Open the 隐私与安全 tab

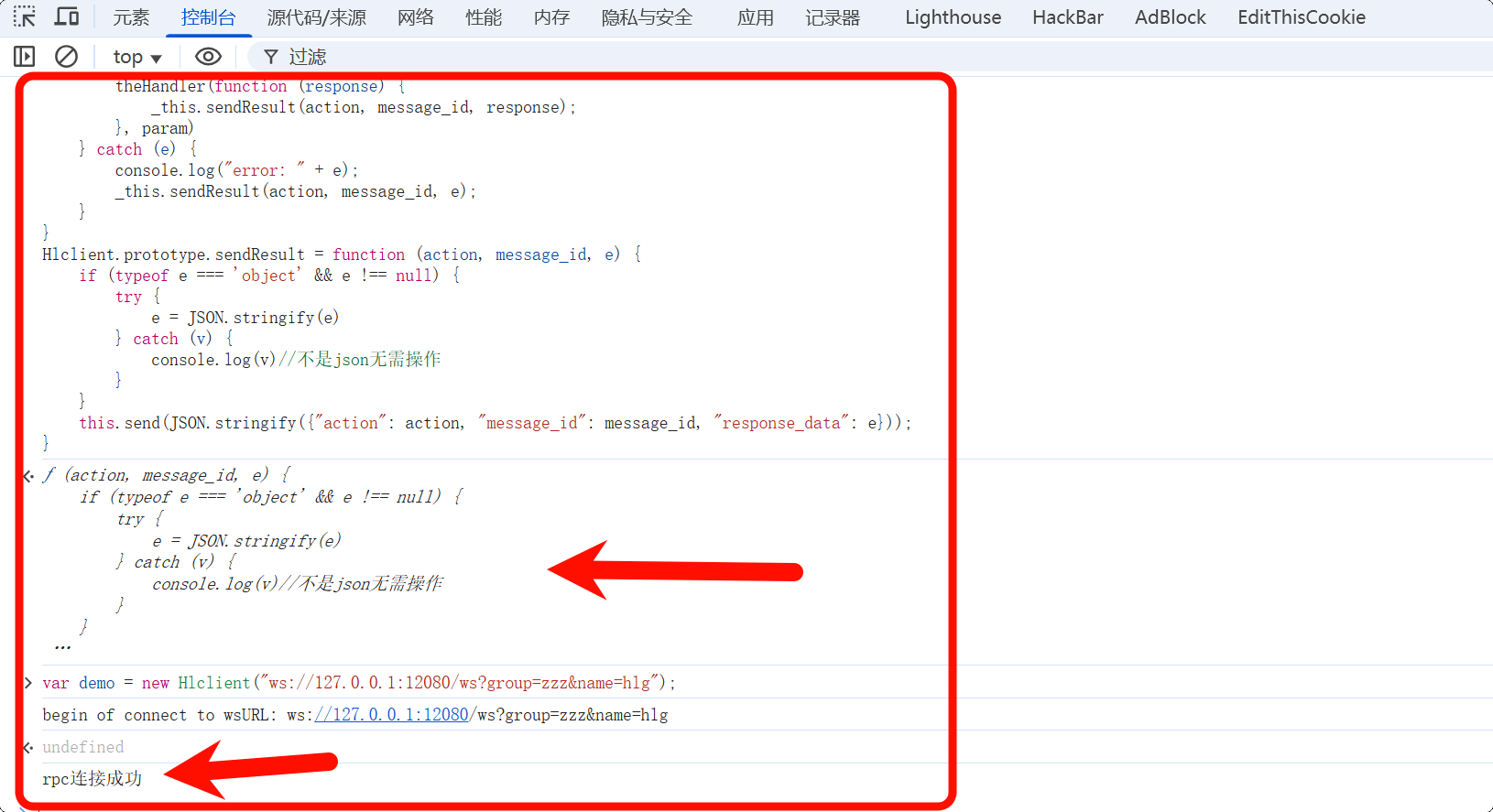tap(647, 17)
